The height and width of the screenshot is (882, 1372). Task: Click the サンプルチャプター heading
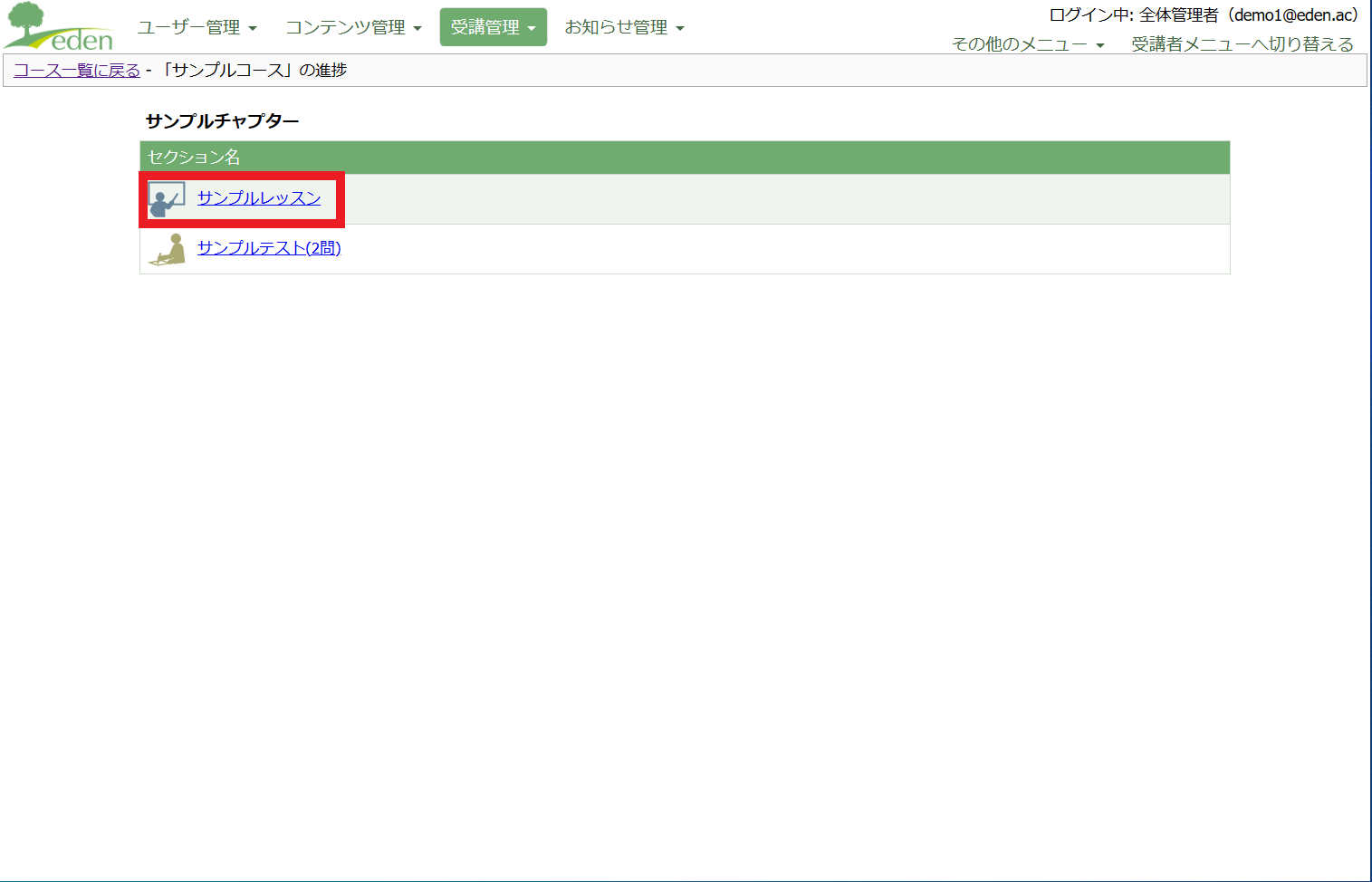point(222,121)
